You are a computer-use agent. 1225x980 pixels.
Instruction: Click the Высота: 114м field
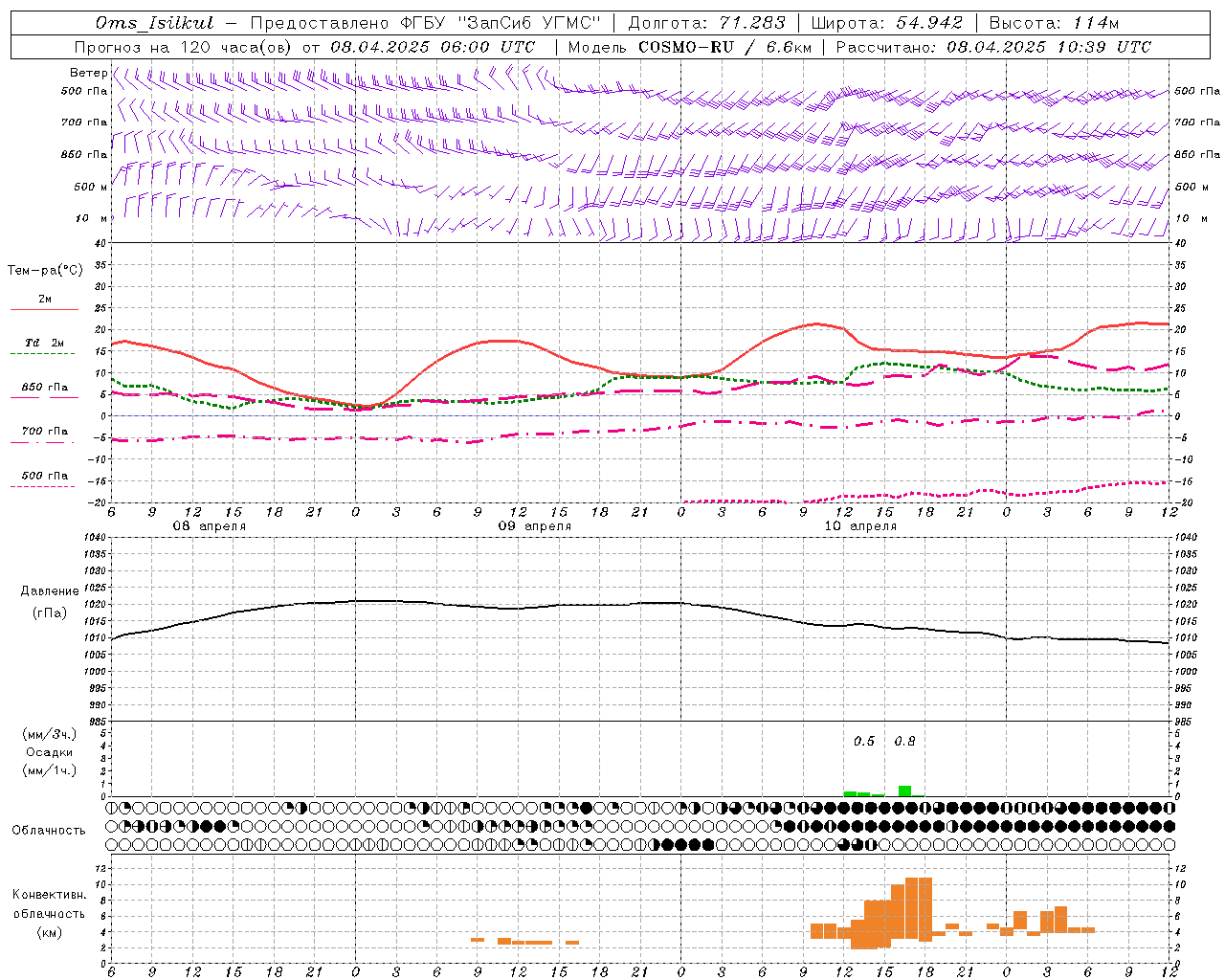[1054, 23]
